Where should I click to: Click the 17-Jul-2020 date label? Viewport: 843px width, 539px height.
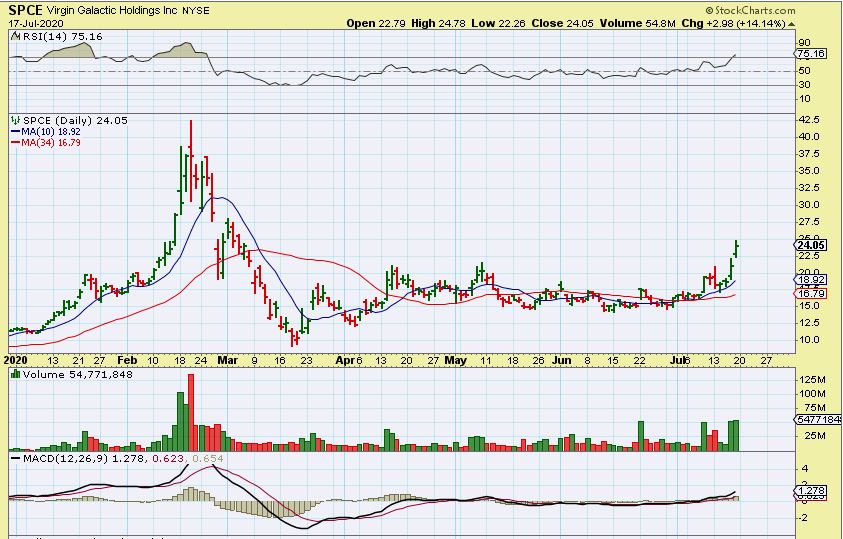tap(35, 24)
